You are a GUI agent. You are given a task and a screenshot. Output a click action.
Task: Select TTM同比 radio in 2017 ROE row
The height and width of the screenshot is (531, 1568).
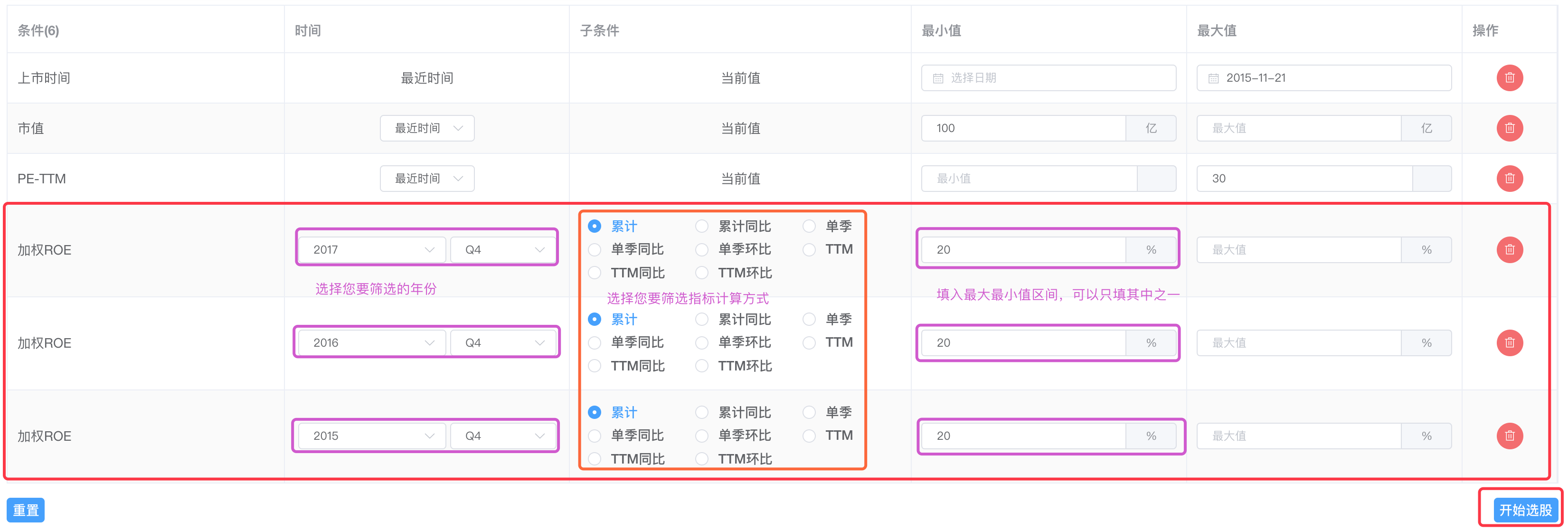[595, 273]
